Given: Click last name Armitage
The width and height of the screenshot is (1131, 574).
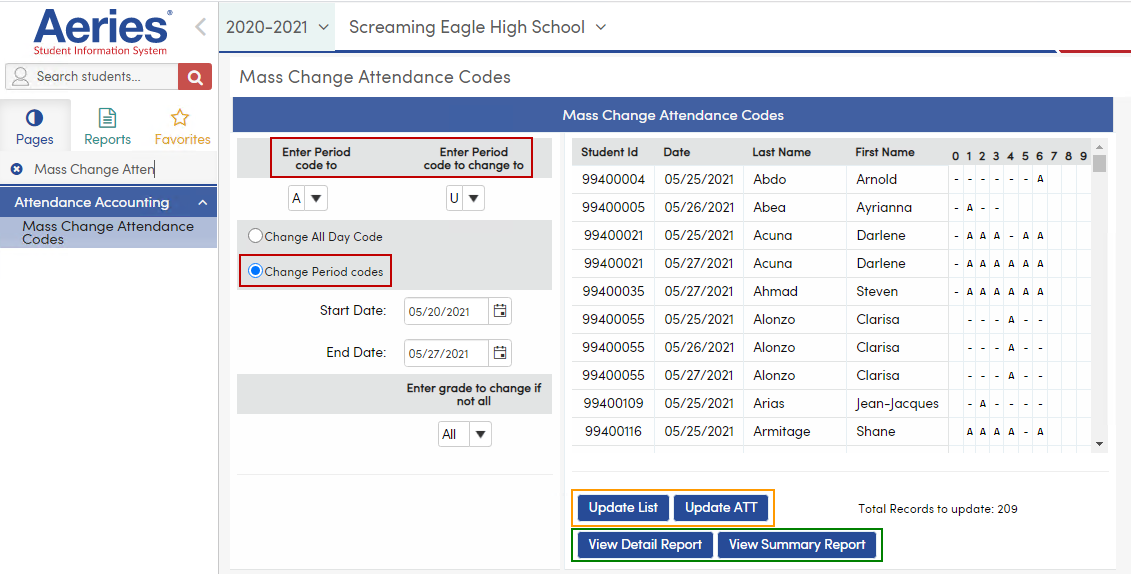Looking at the screenshot, I should tap(782, 432).
